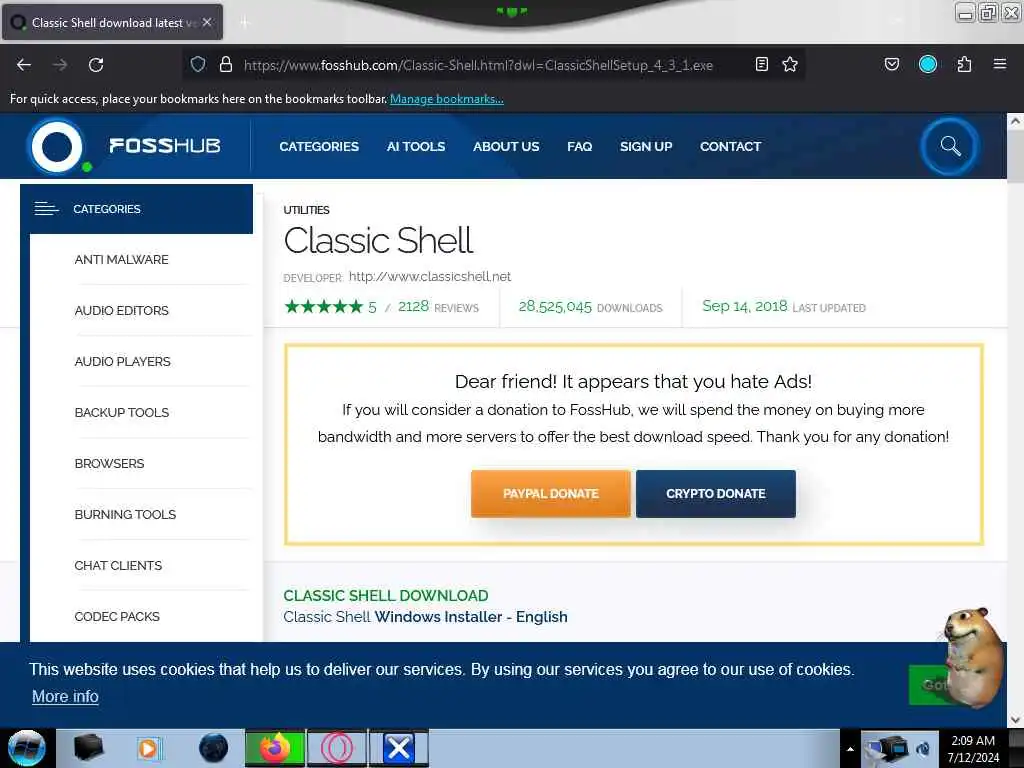Select ANTI MALWARE category
The image size is (1024, 768).
[x=121, y=259]
